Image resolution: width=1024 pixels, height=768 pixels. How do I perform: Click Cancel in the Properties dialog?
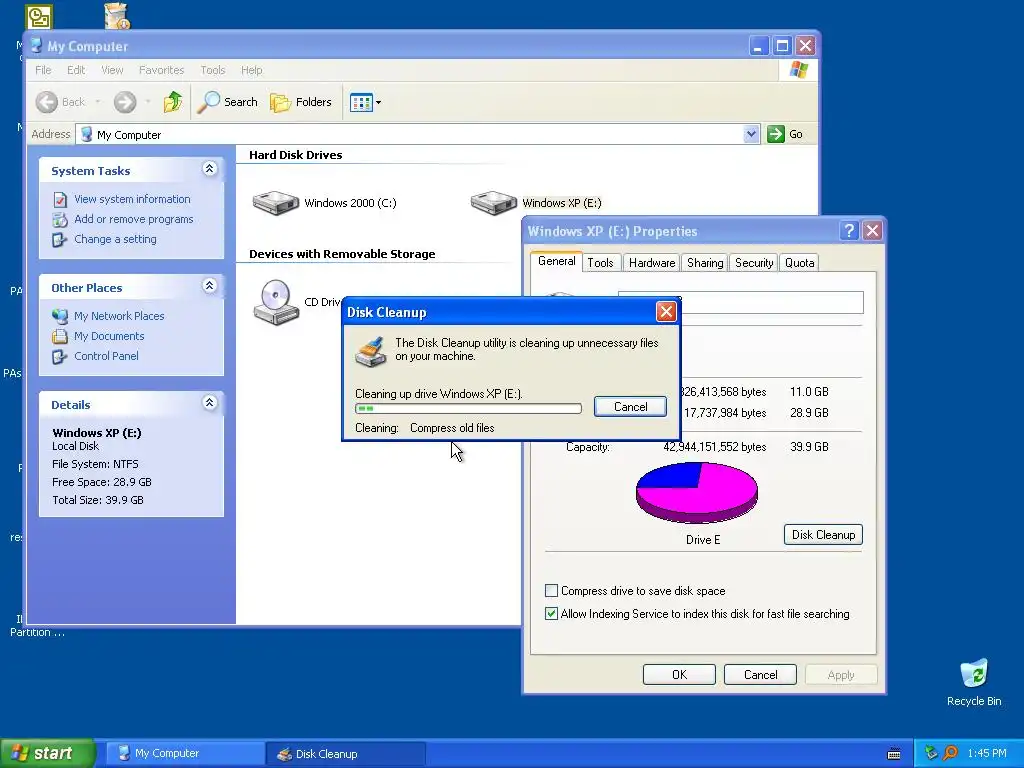pos(760,675)
